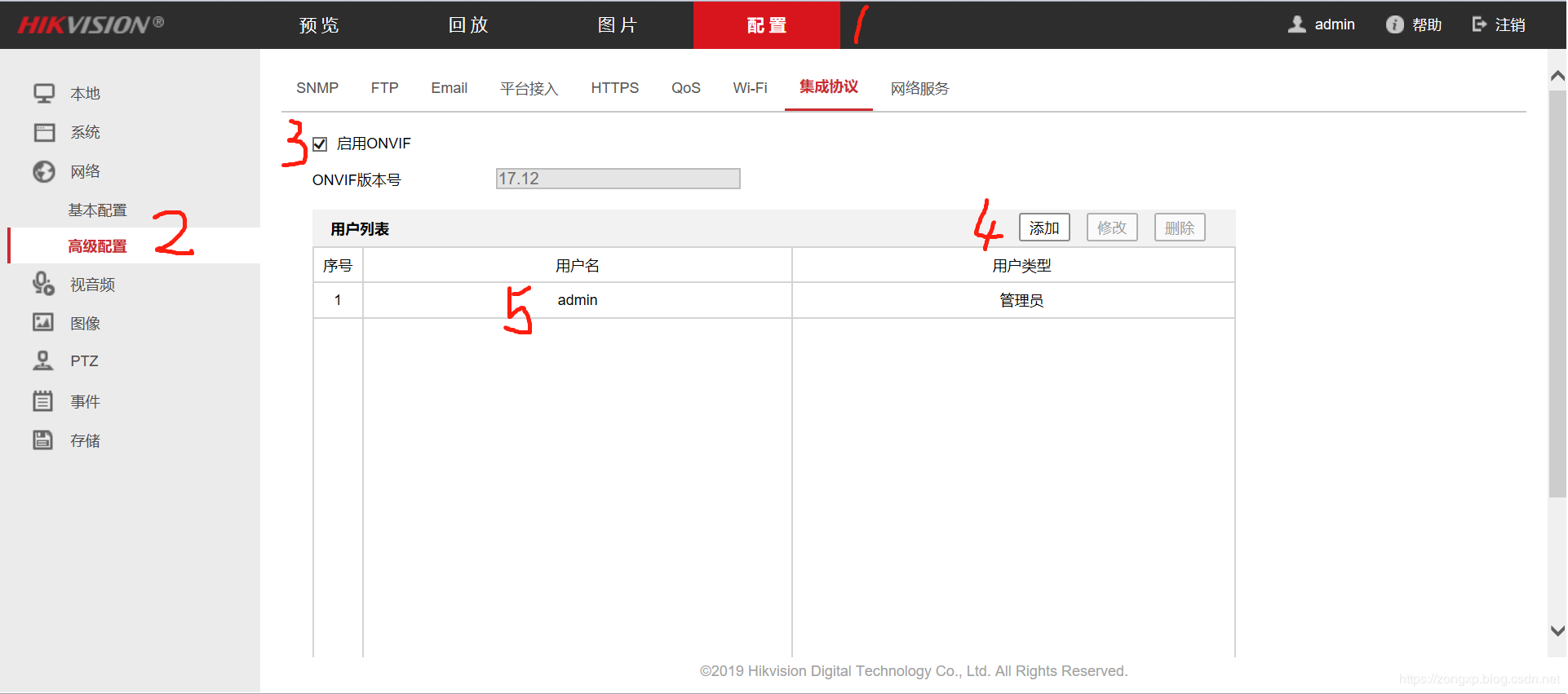This screenshot has width=1568, height=694.
Task: Click the 用户名 column header
Action: click(x=578, y=266)
